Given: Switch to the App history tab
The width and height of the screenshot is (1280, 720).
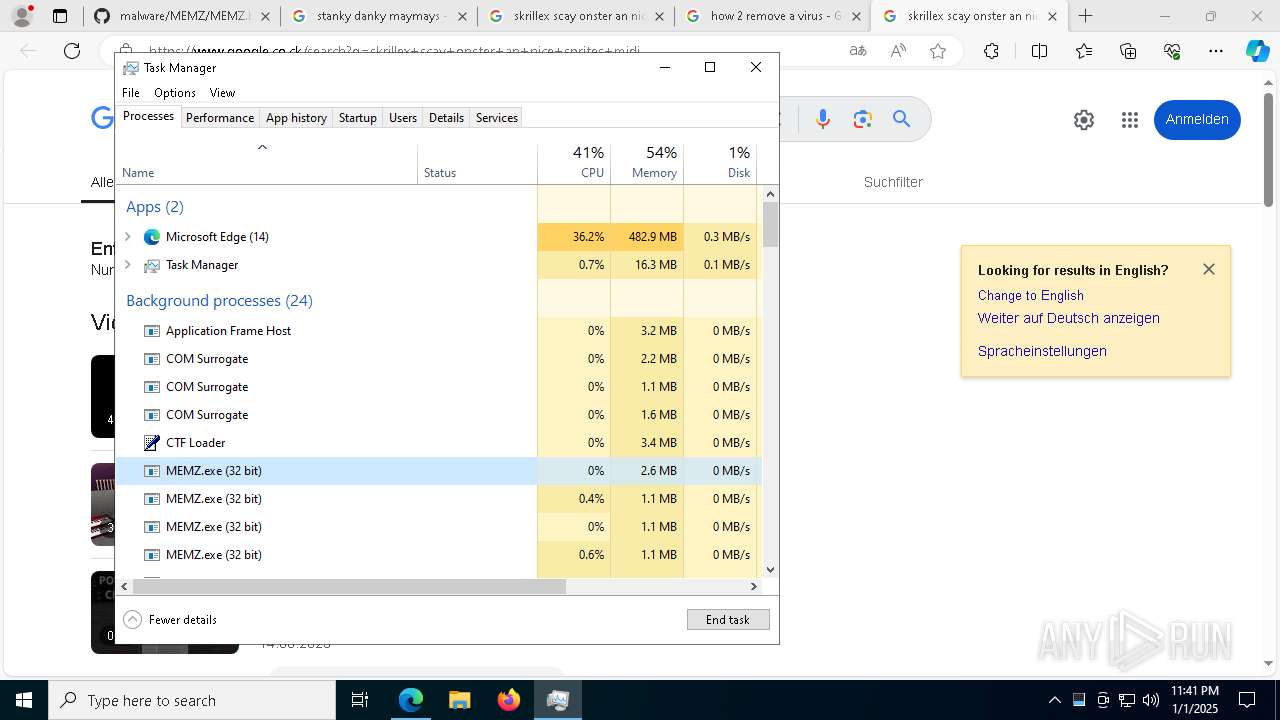Looking at the screenshot, I should tap(296, 118).
